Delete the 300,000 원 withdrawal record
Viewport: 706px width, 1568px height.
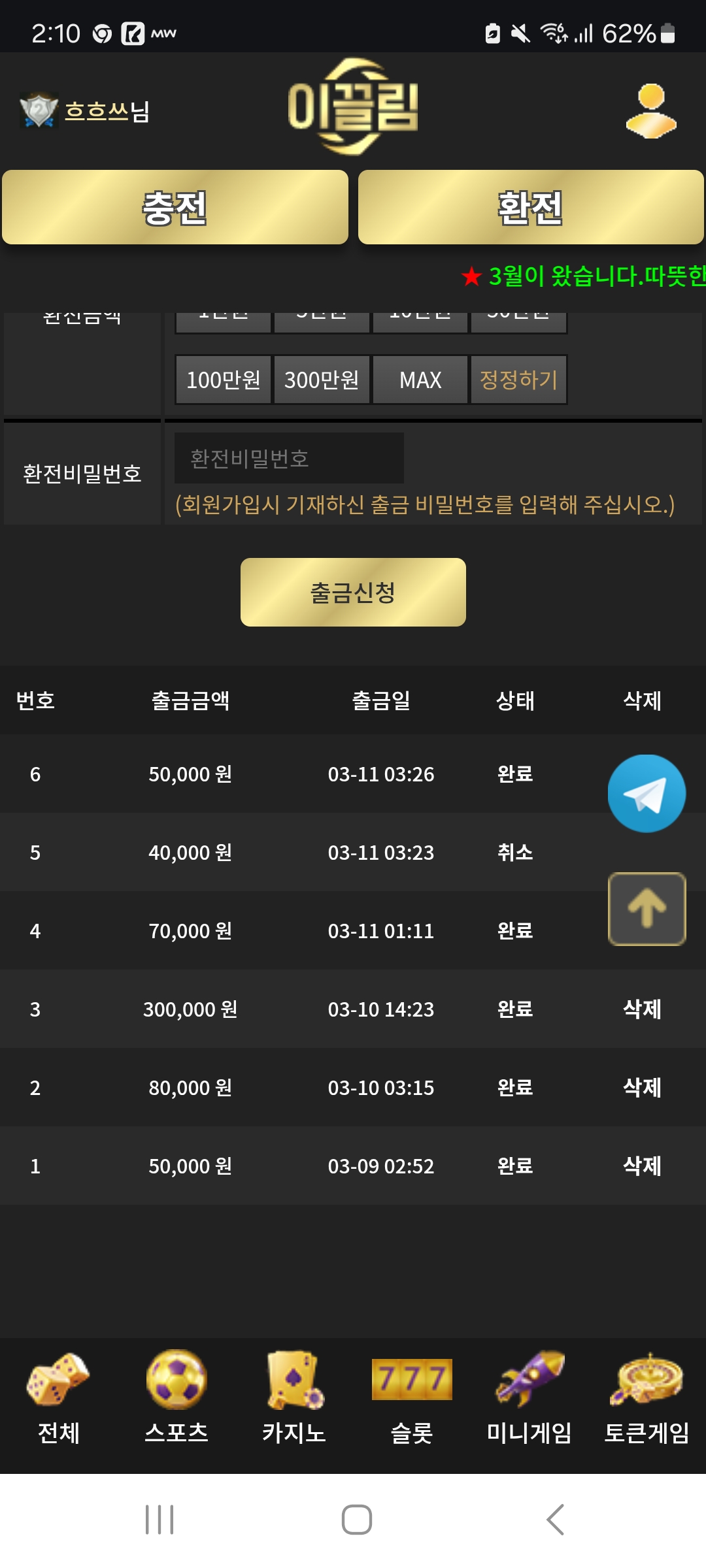642,1009
